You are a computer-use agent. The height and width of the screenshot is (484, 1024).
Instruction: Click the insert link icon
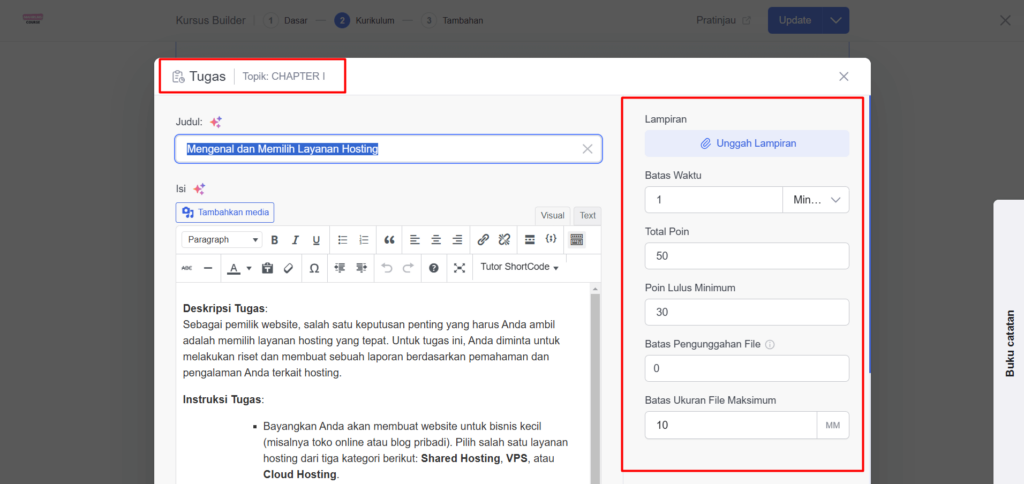483,240
